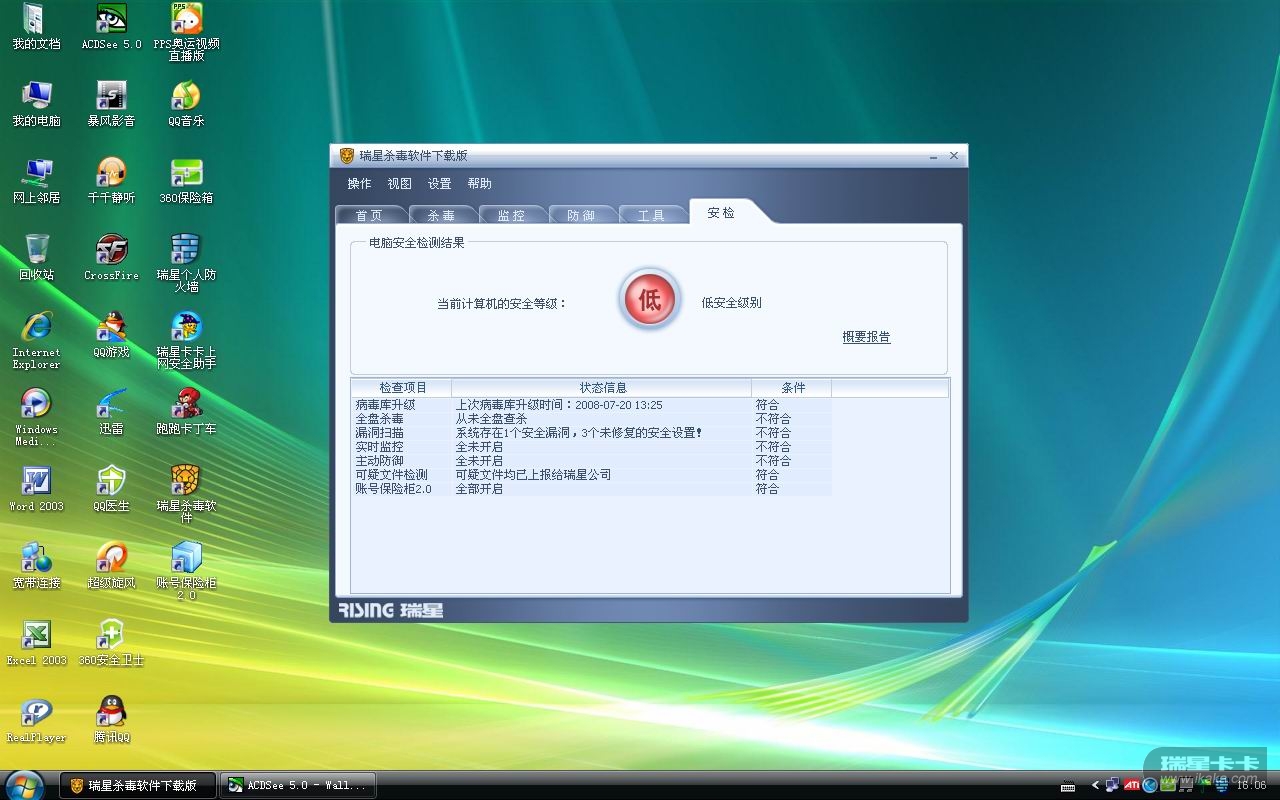Select the 回收站 recycle bin icon
The width and height of the screenshot is (1280, 800).
click(36, 258)
